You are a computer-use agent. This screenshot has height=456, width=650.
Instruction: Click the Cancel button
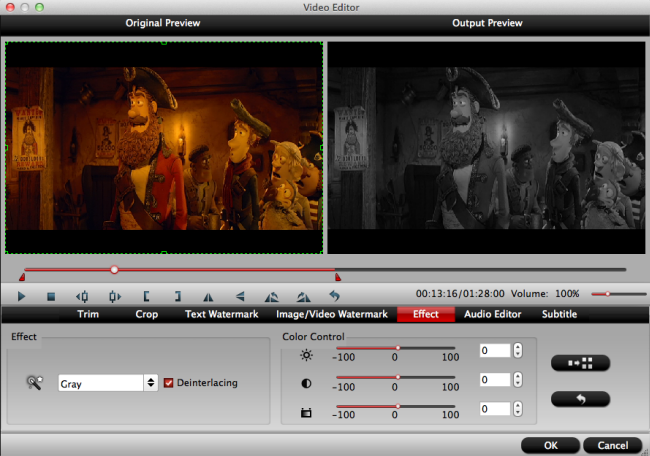[613, 445]
